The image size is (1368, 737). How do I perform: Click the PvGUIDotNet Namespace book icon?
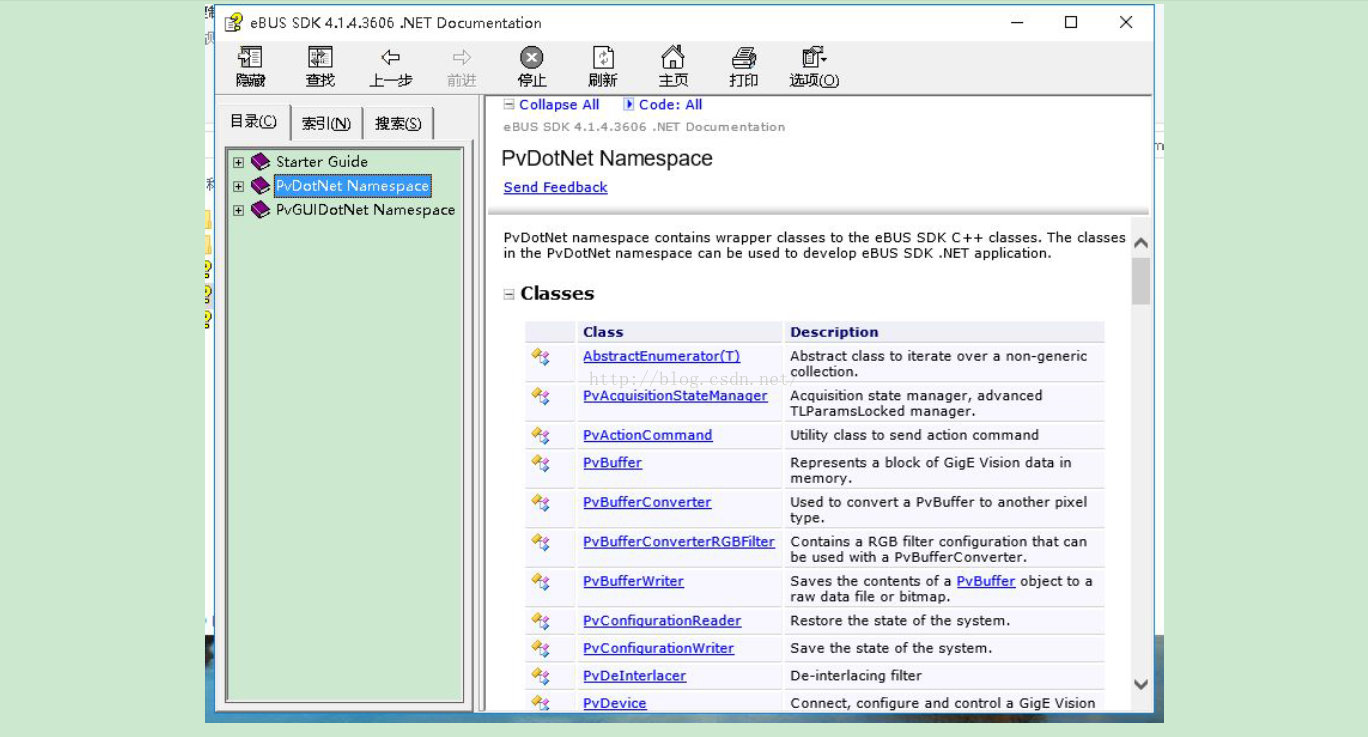260,209
